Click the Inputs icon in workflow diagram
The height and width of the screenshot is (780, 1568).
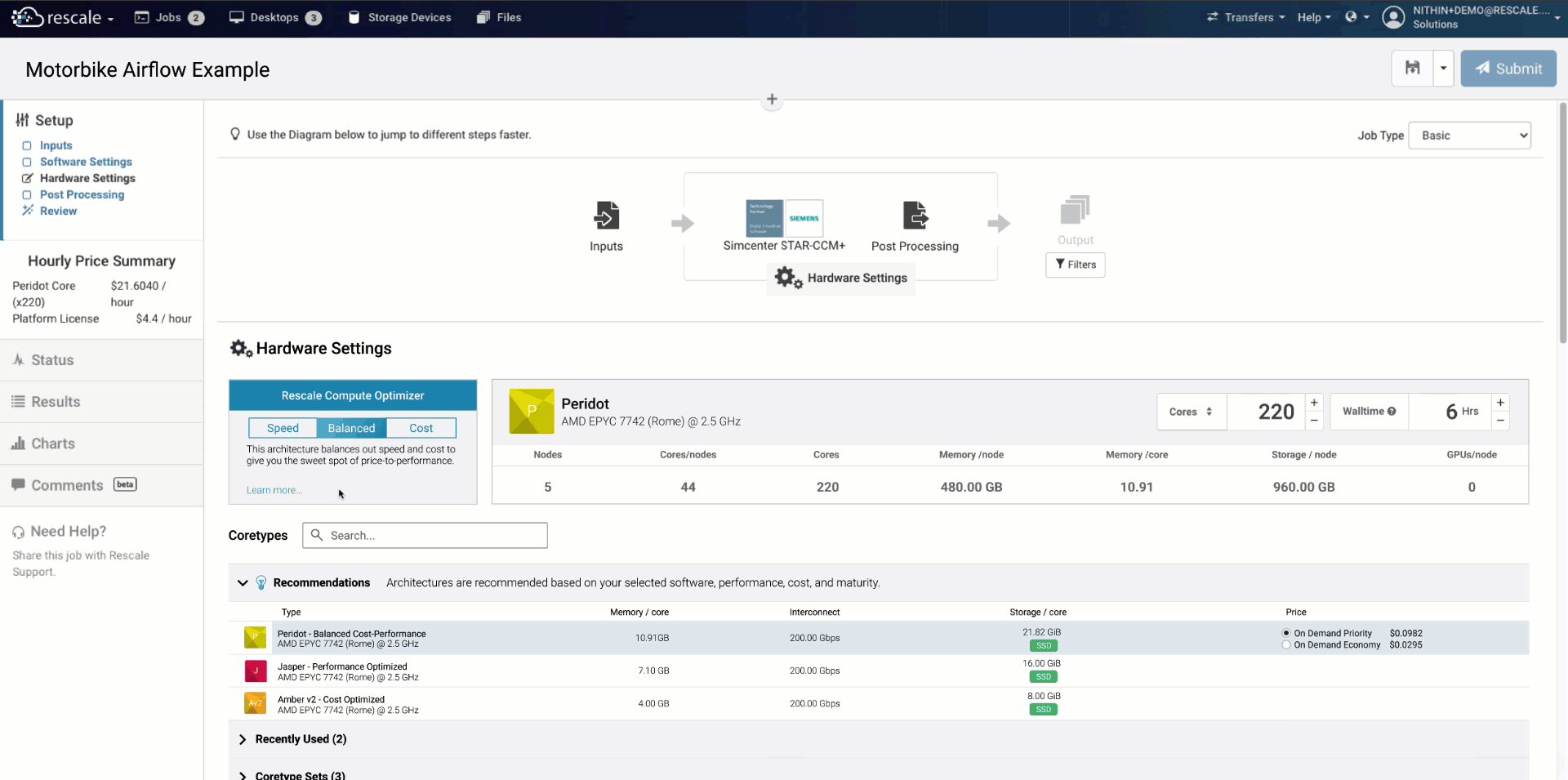tap(606, 216)
